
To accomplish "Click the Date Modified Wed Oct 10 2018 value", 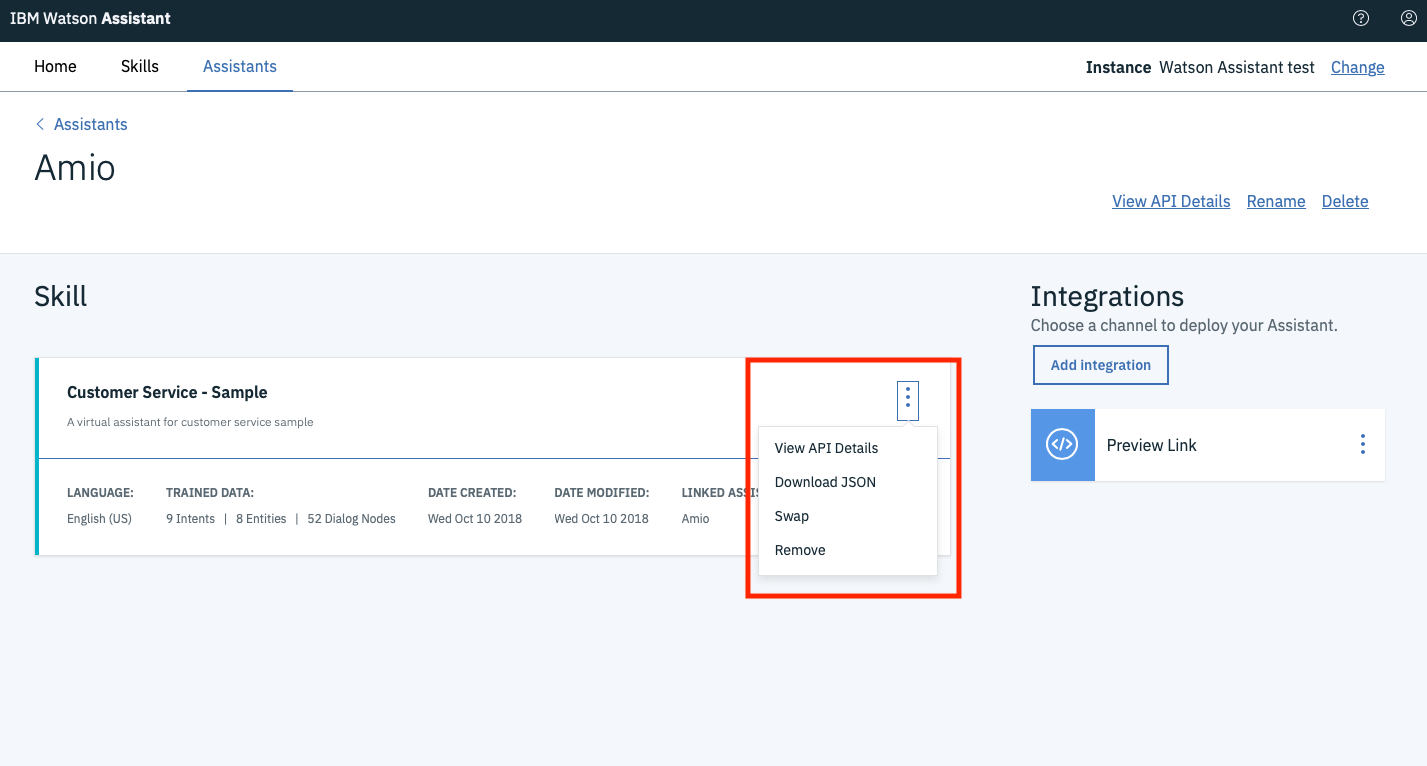I will click(601, 519).
